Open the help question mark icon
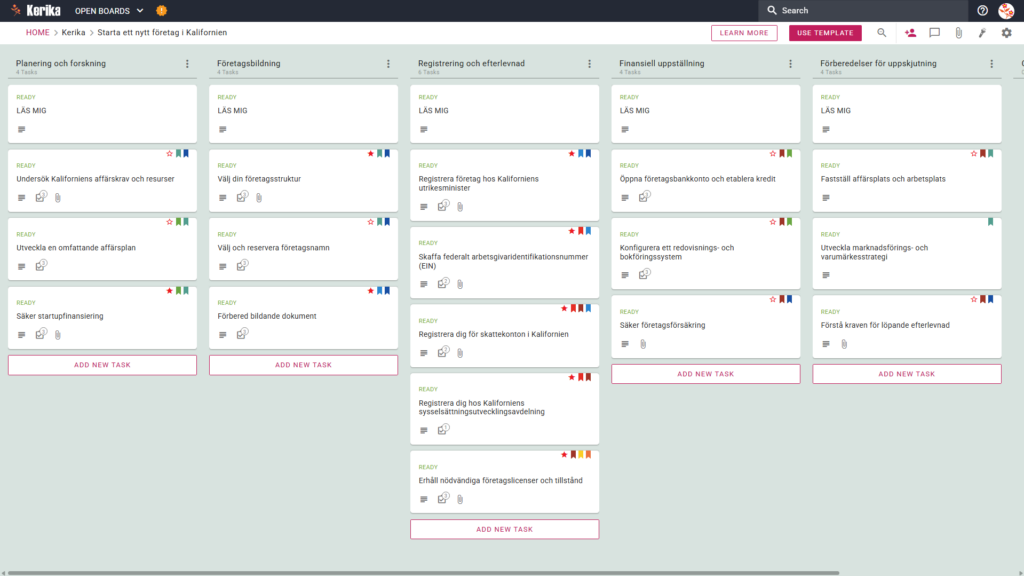The height and width of the screenshot is (576, 1024). point(982,10)
